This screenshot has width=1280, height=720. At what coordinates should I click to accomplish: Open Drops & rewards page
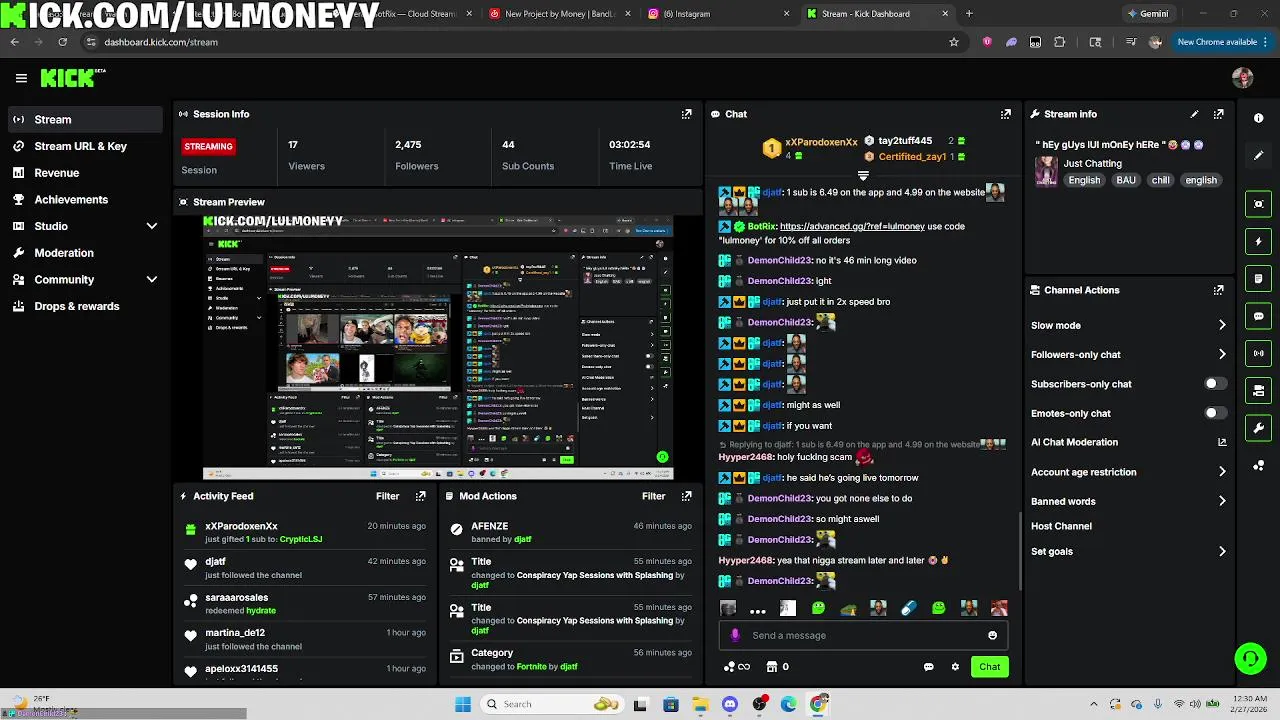click(x=85, y=306)
